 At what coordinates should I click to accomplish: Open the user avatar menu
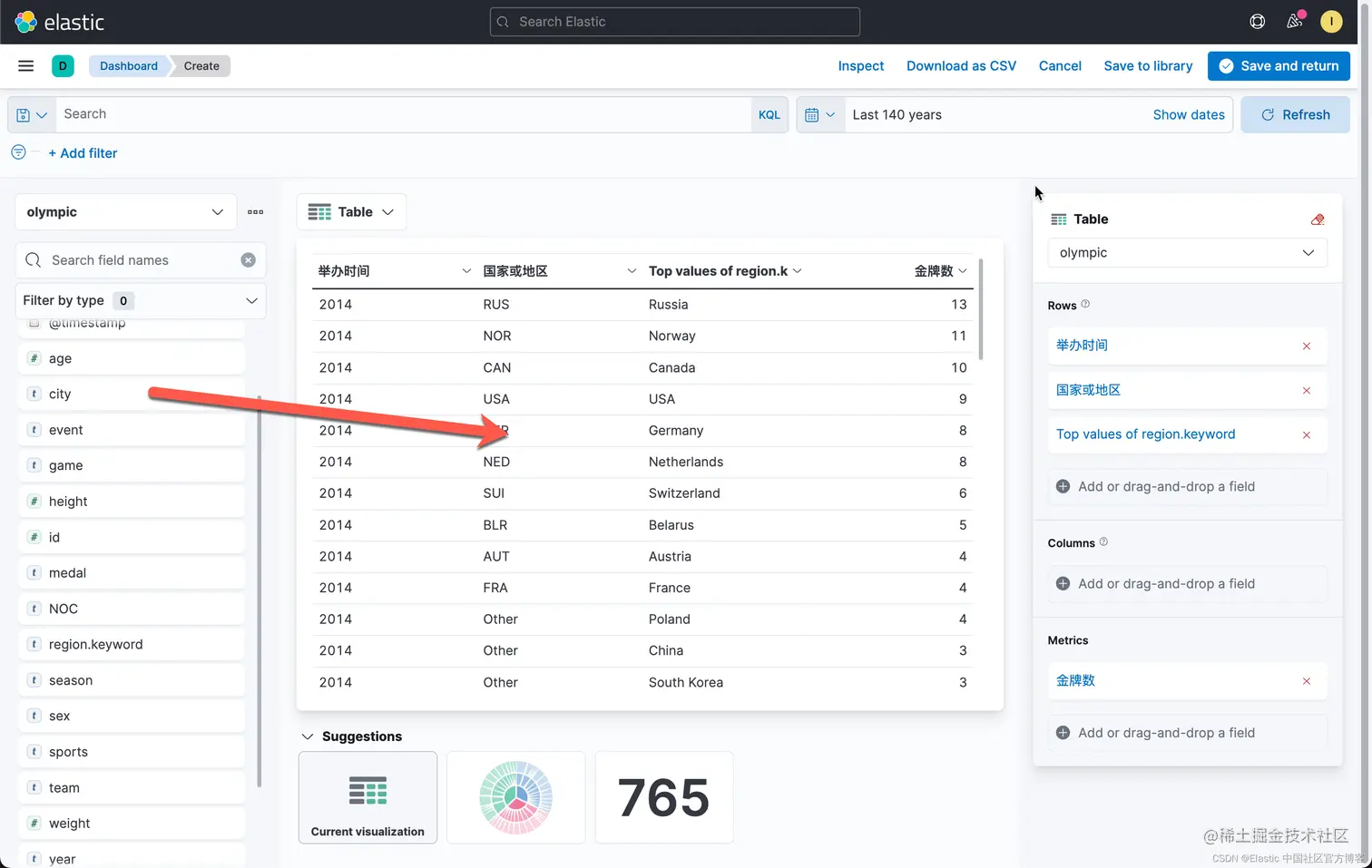click(1331, 22)
